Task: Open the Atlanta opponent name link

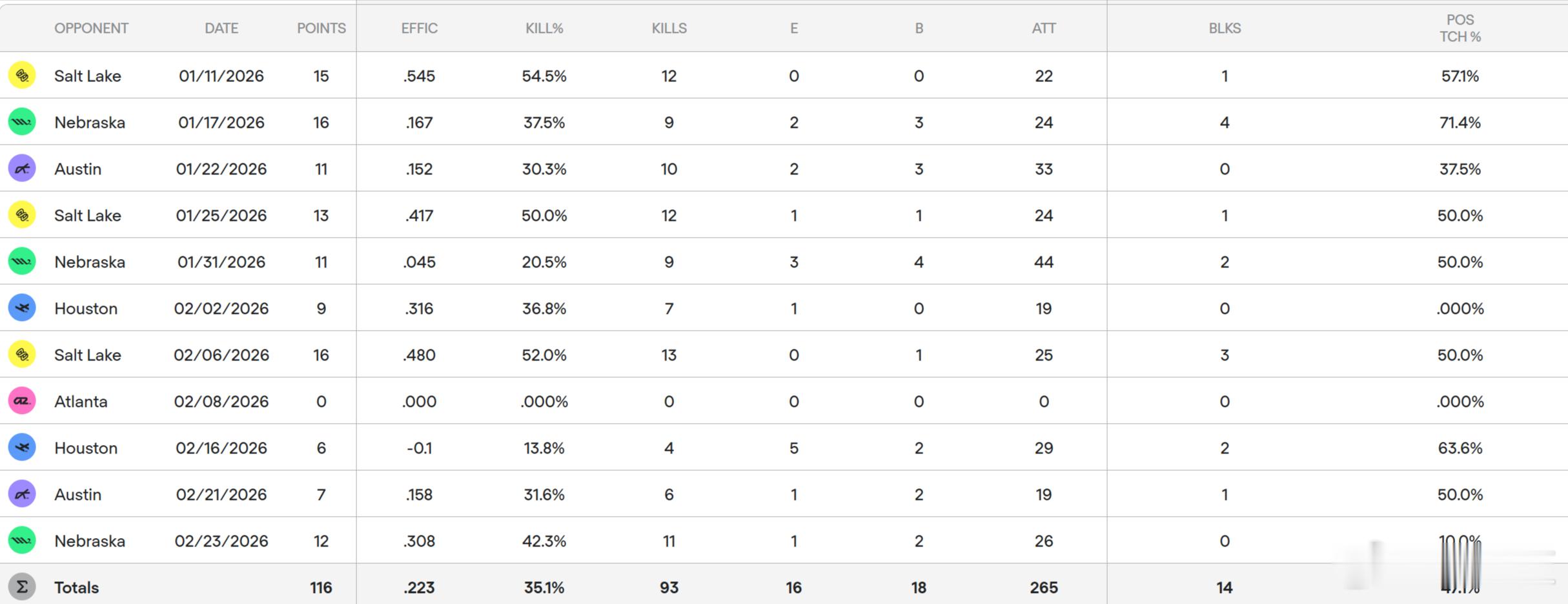Action: coord(81,401)
